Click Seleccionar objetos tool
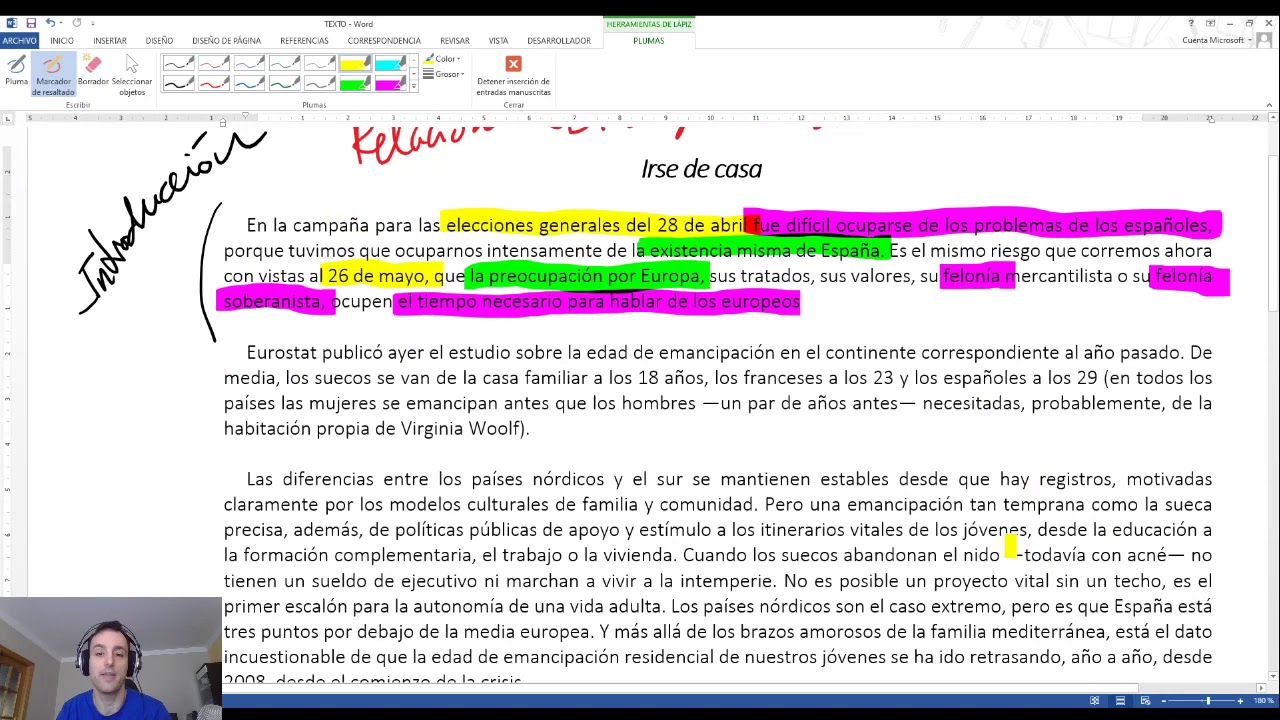Screen dimensions: 1280x720 pyautogui.click(x=132, y=75)
